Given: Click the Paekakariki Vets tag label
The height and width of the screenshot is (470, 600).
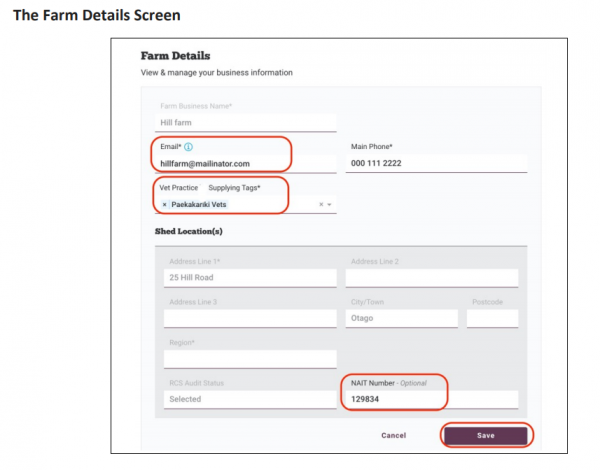Looking at the screenshot, I should point(199,204).
